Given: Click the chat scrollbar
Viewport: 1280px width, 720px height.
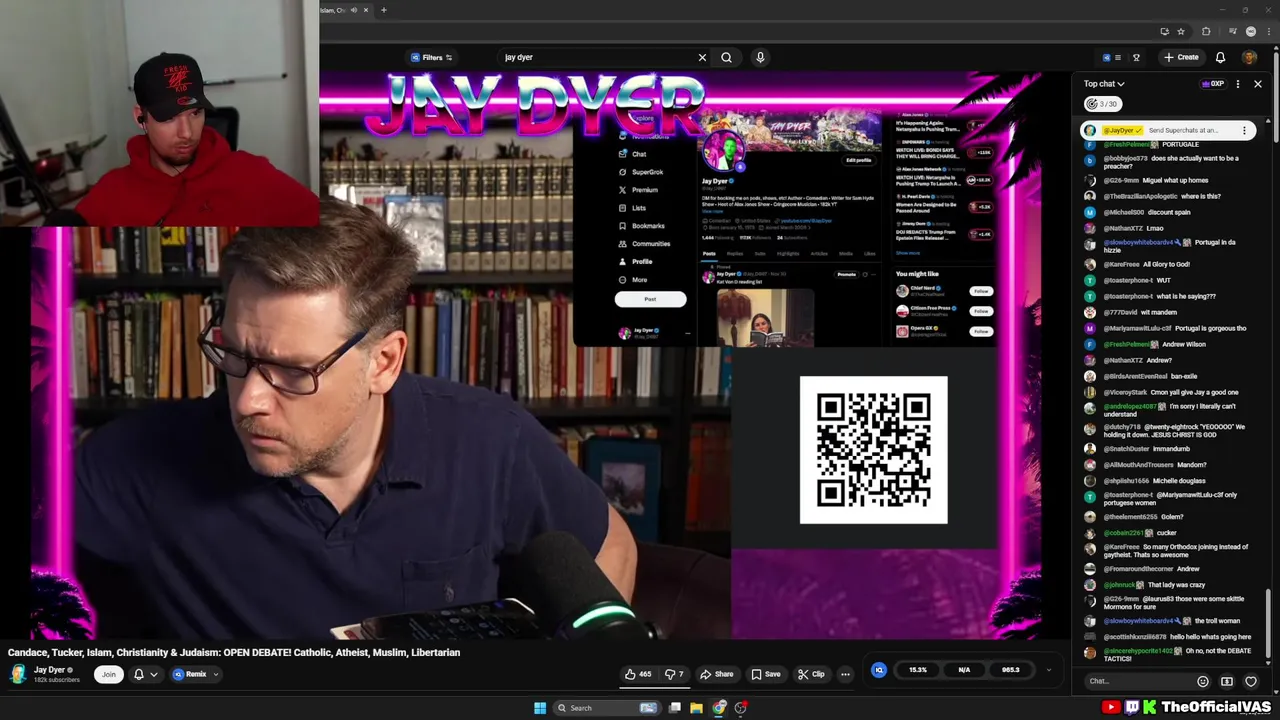Looking at the screenshot, I should point(1268,625).
